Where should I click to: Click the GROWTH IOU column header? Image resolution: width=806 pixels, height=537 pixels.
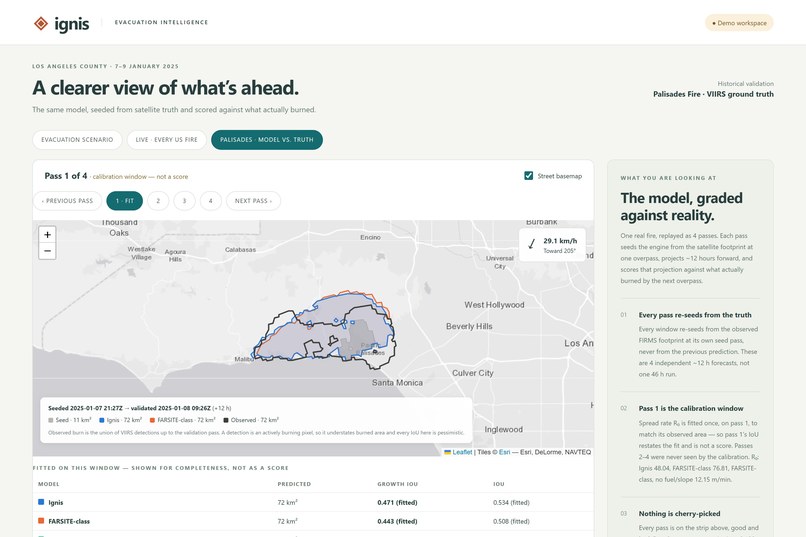tap(397, 484)
